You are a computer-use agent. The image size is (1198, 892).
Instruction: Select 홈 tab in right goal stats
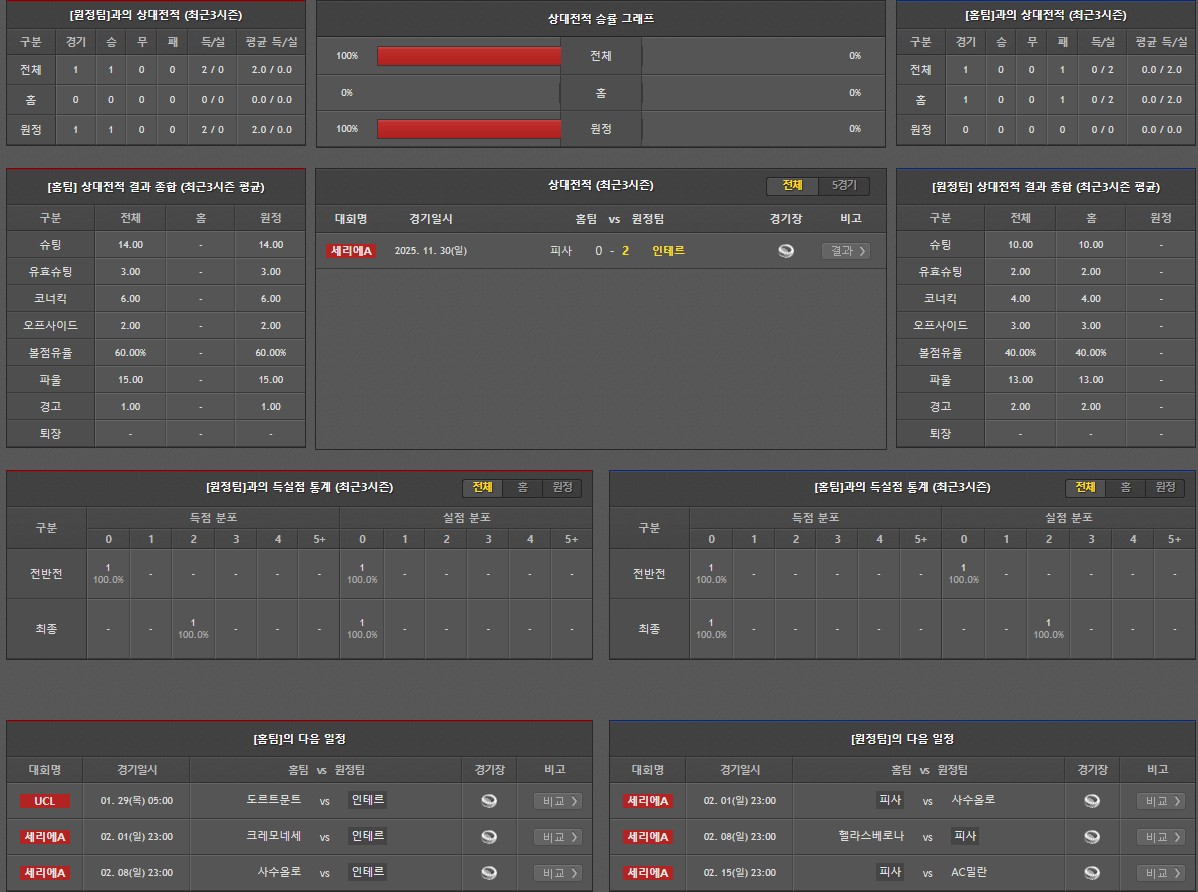(x=1125, y=488)
